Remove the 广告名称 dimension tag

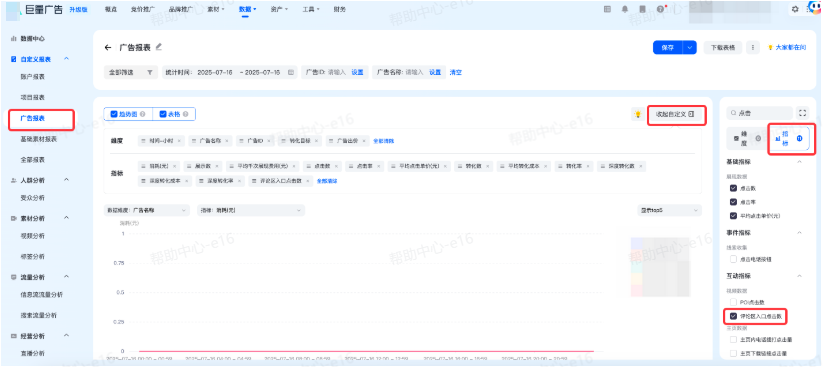[x=226, y=141]
